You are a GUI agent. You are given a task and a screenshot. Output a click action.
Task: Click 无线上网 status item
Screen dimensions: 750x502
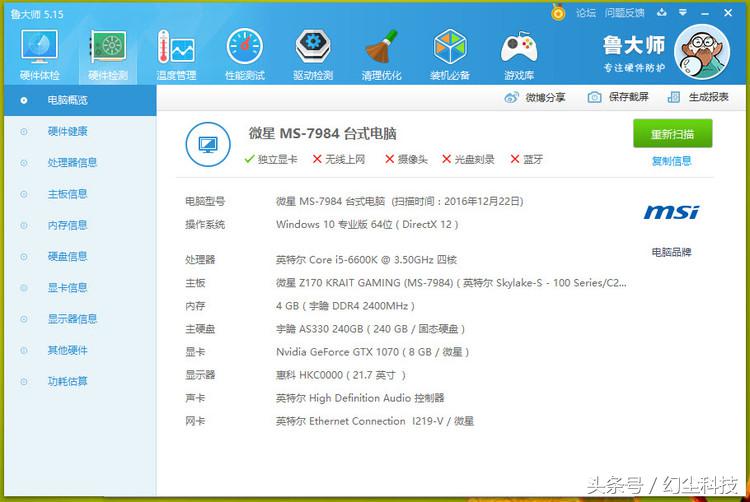[339, 159]
